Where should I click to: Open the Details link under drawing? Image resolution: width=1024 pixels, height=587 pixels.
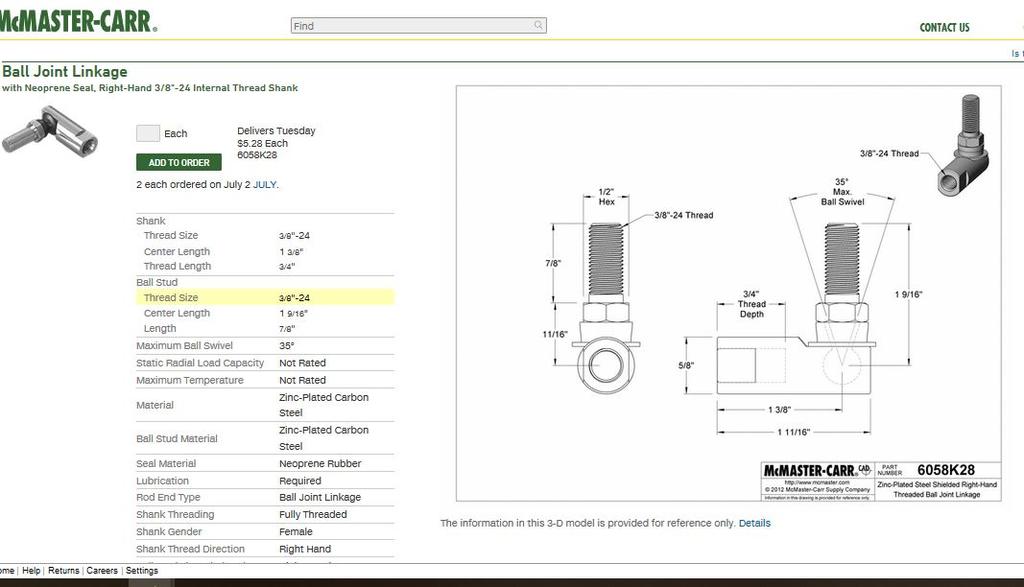click(x=754, y=523)
